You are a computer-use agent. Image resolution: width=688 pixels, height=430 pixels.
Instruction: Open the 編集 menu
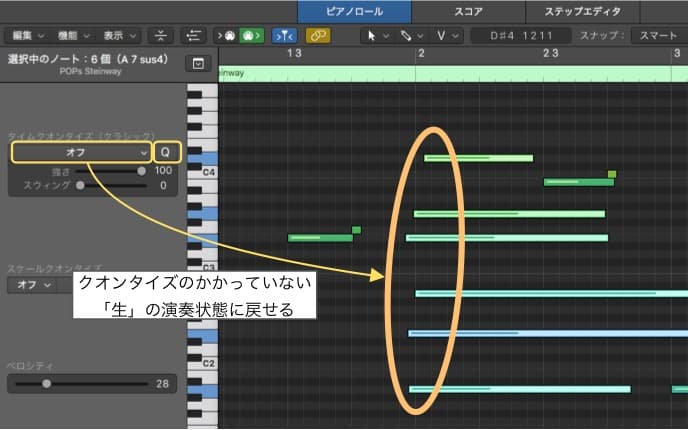click(x=26, y=35)
